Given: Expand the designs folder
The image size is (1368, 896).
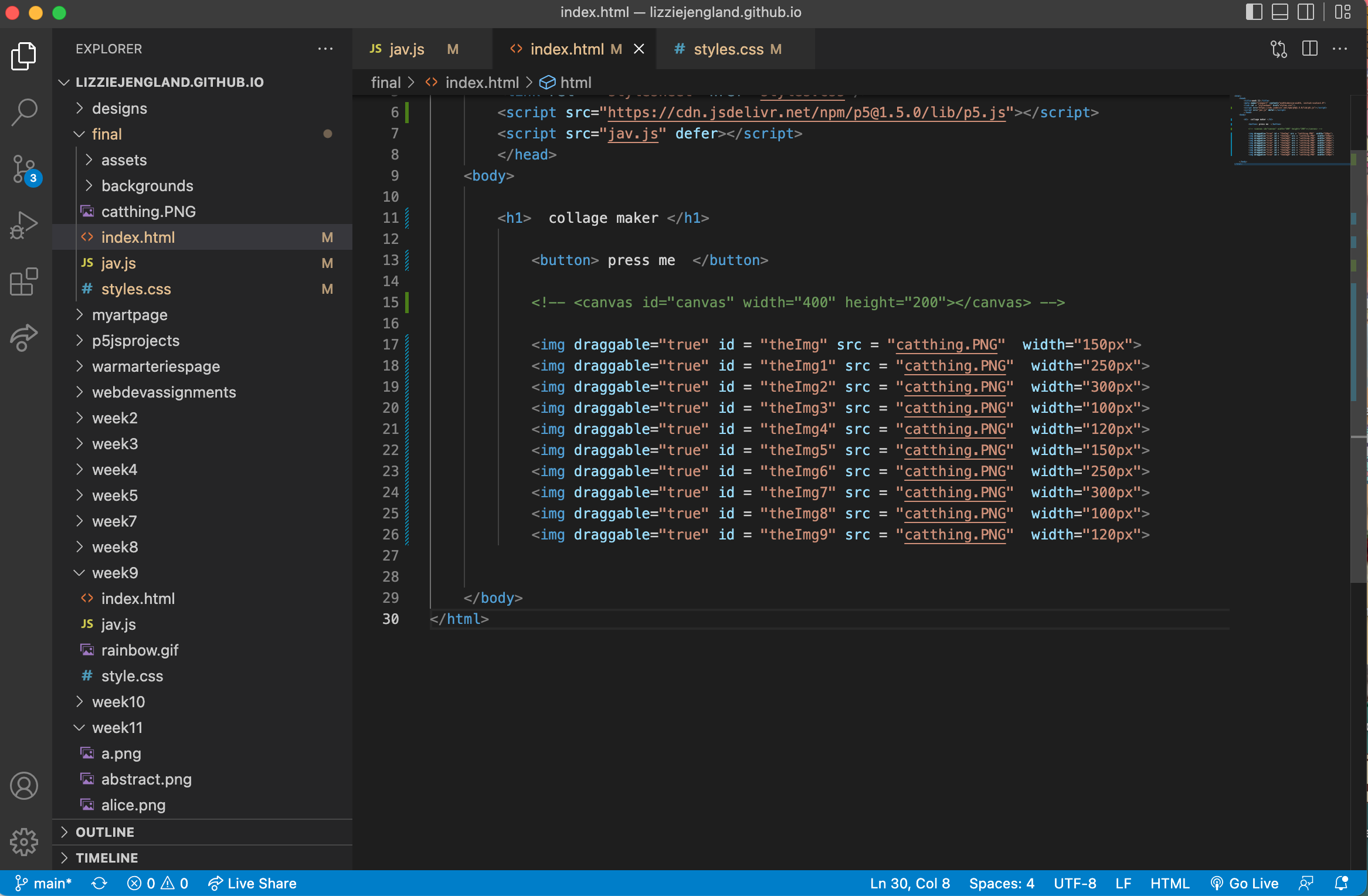Looking at the screenshot, I should coord(120,108).
